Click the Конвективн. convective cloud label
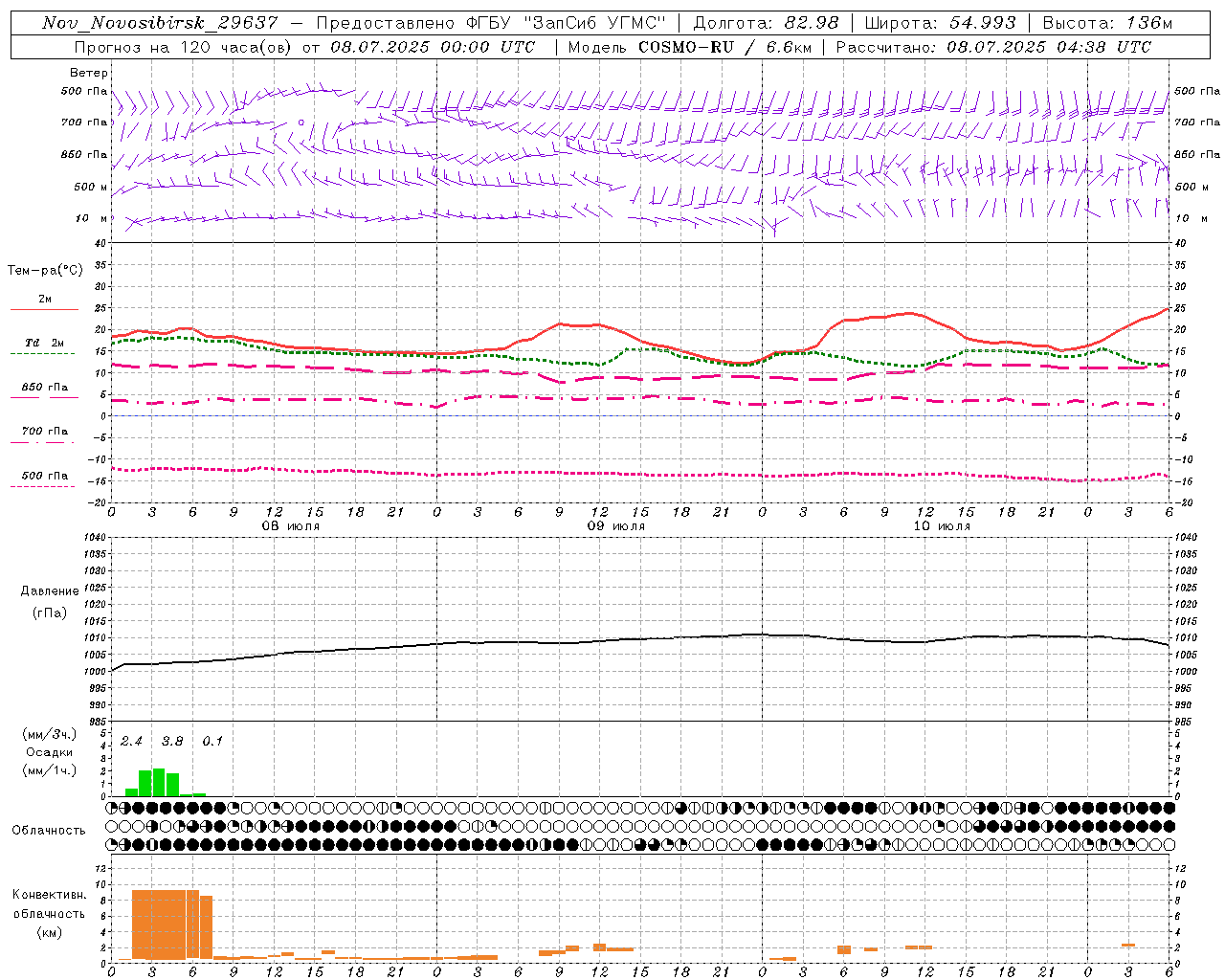This screenshot has height=980, width=1225. click(x=50, y=895)
